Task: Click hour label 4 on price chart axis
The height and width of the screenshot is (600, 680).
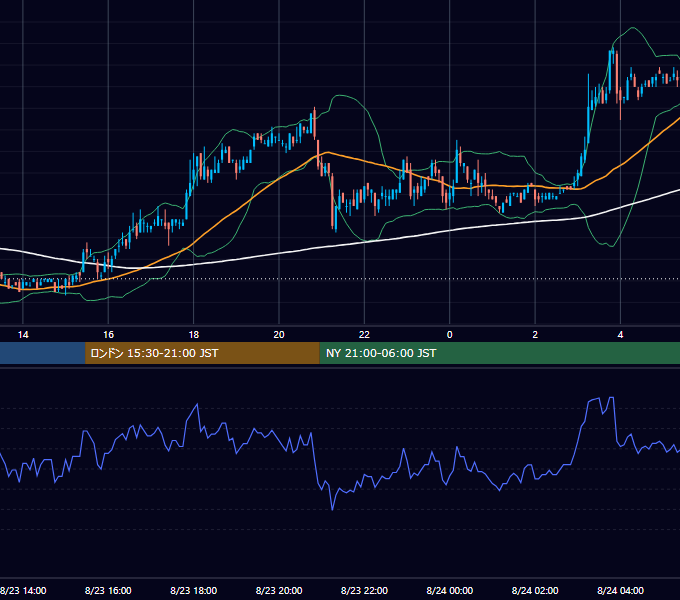Action: pos(621,335)
